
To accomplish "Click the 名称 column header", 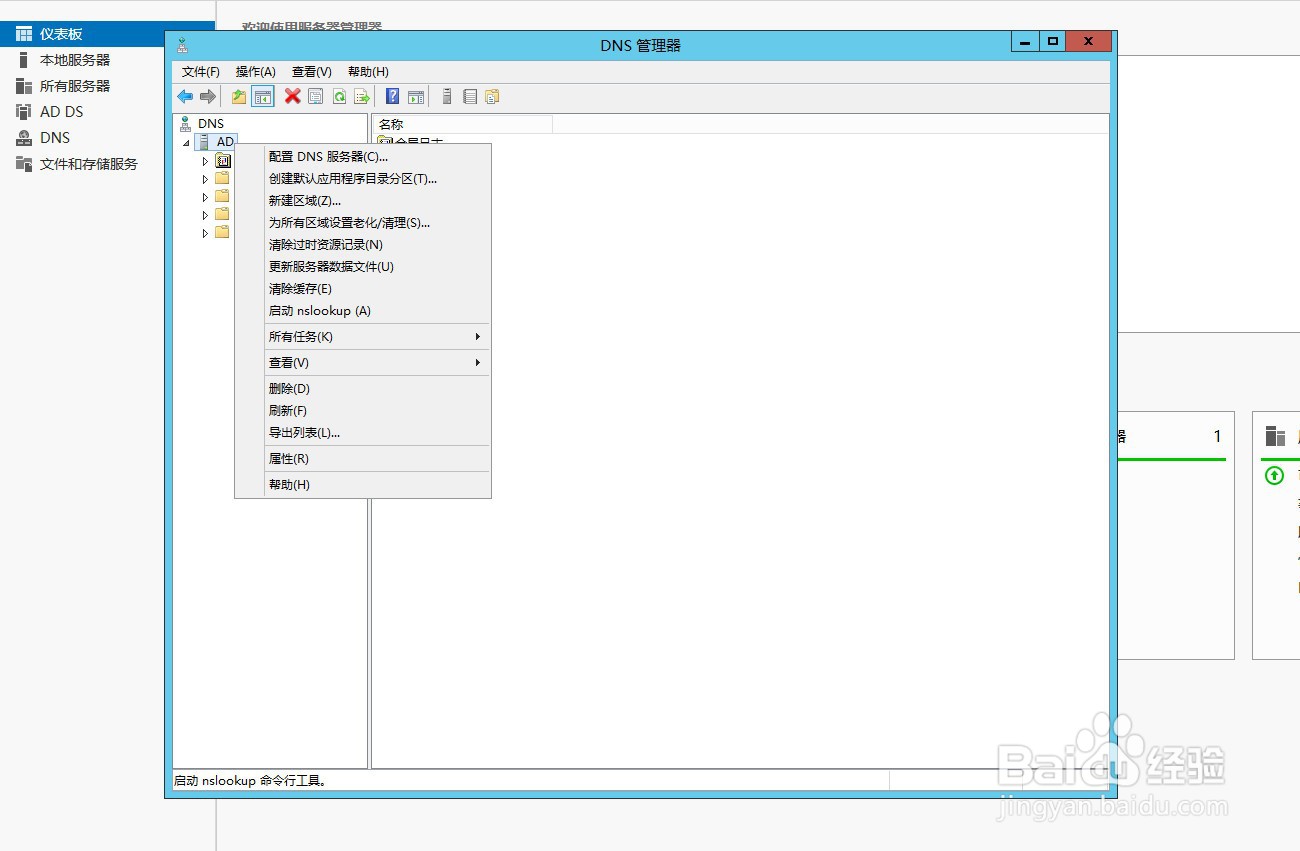I will tap(463, 124).
